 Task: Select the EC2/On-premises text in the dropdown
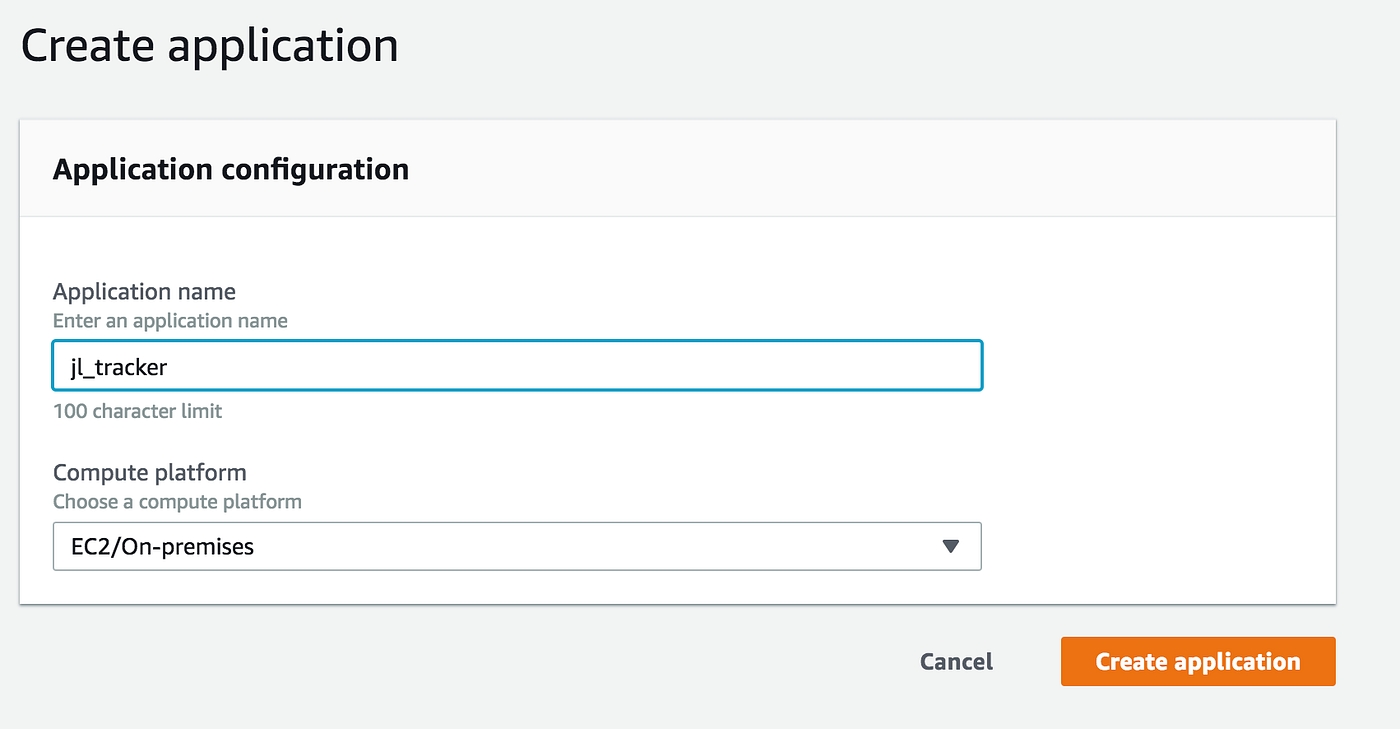[154, 547]
